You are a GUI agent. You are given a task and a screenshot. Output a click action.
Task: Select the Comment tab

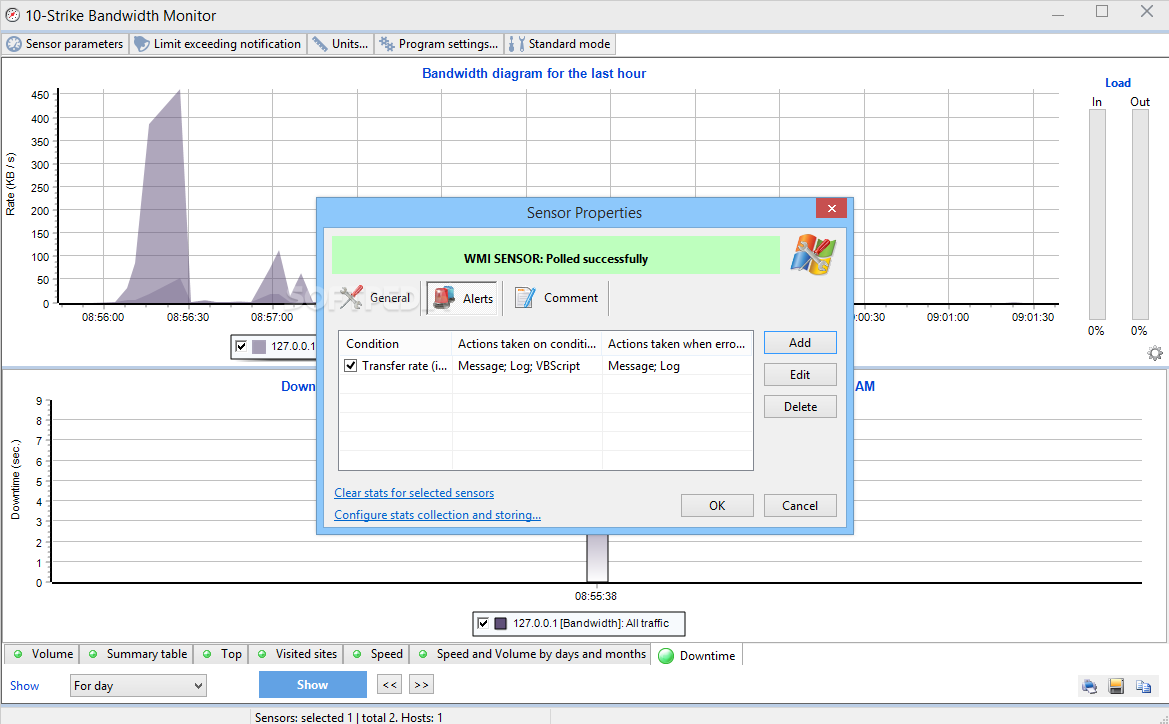(556, 298)
